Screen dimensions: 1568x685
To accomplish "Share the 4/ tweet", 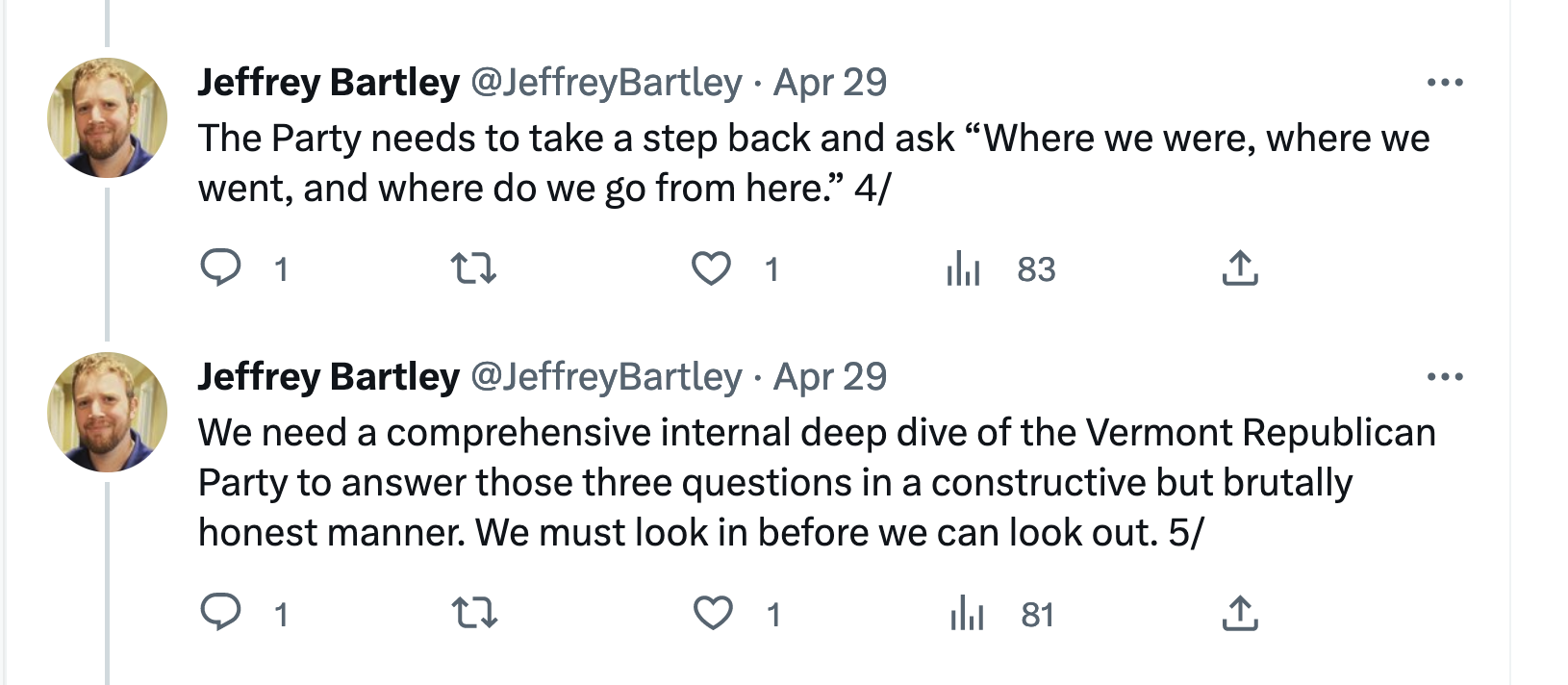I will pos(1239,268).
